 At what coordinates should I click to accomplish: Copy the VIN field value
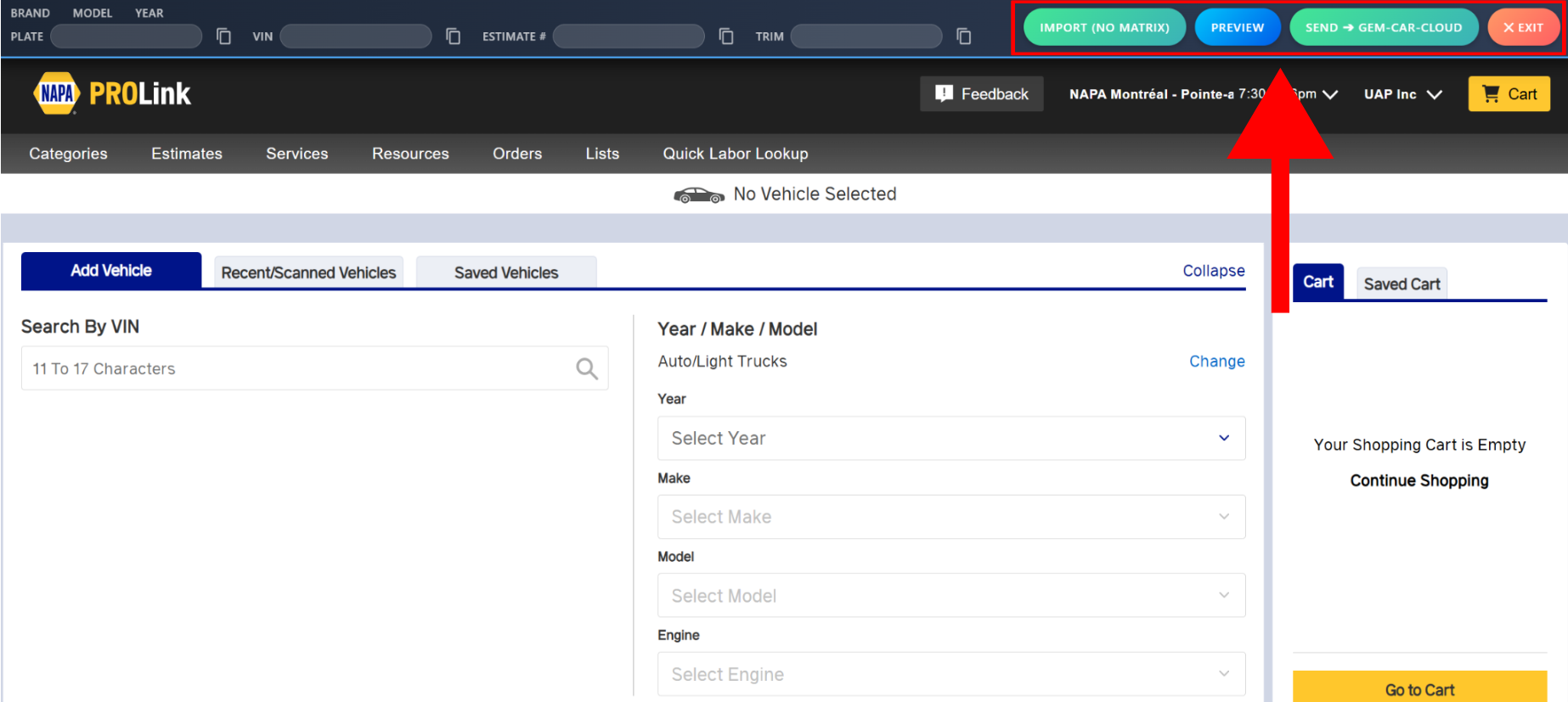pos(454,37)
